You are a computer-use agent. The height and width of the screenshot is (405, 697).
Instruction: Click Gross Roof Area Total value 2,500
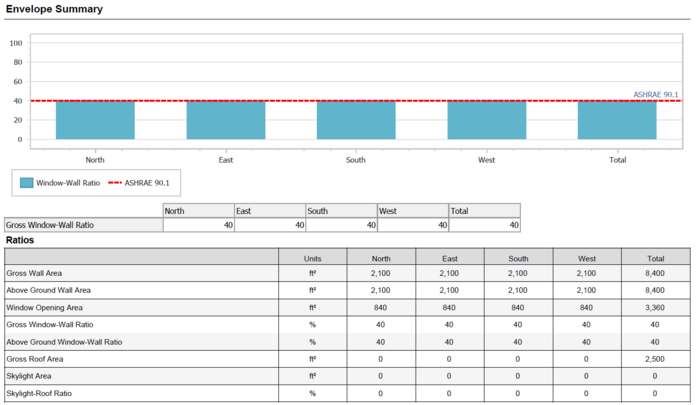(x=655, y=359)
